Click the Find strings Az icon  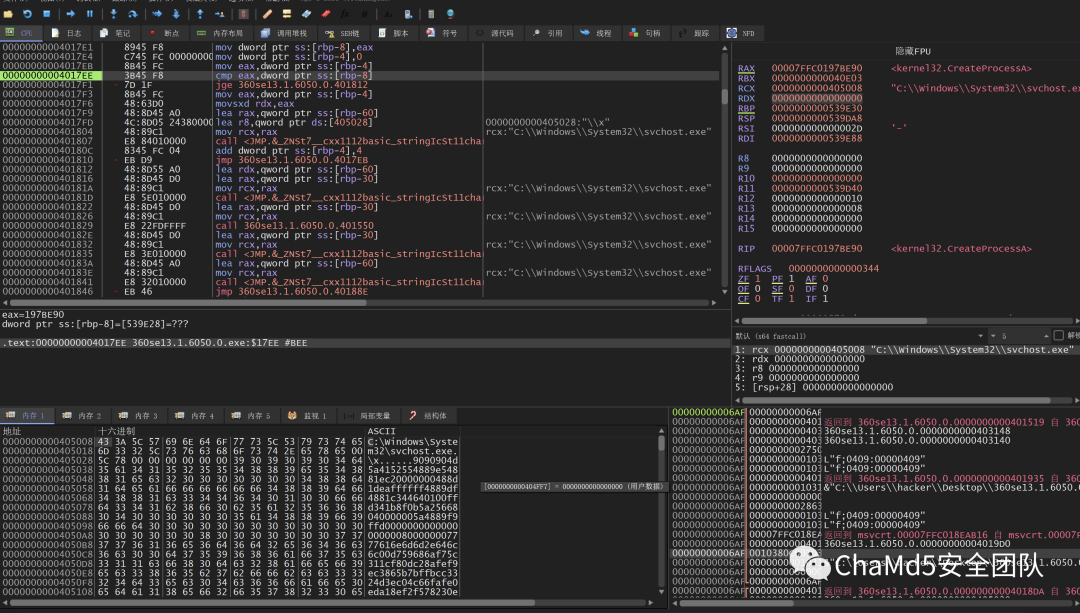point(388,14)
